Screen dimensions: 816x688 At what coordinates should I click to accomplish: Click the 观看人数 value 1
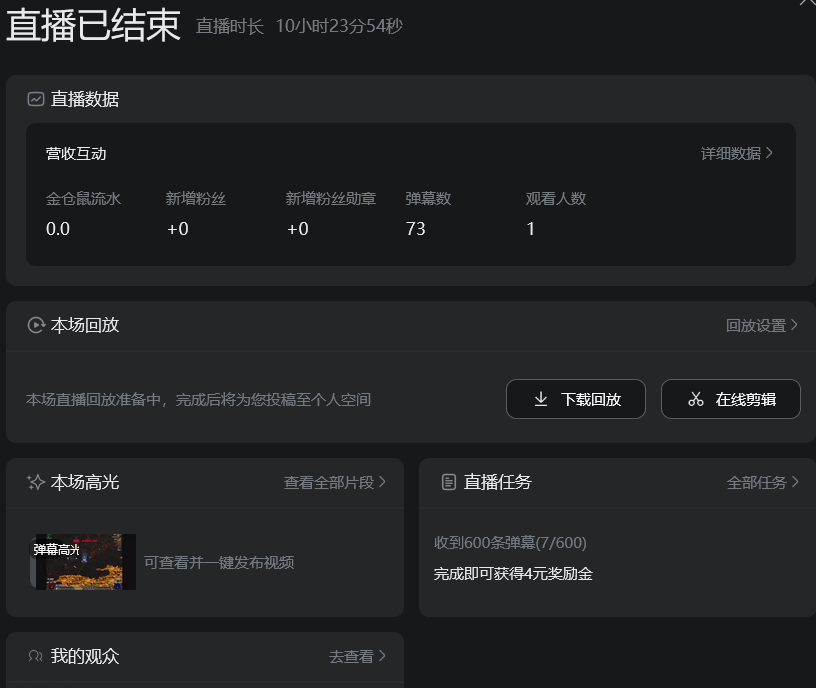coord(530,229)
